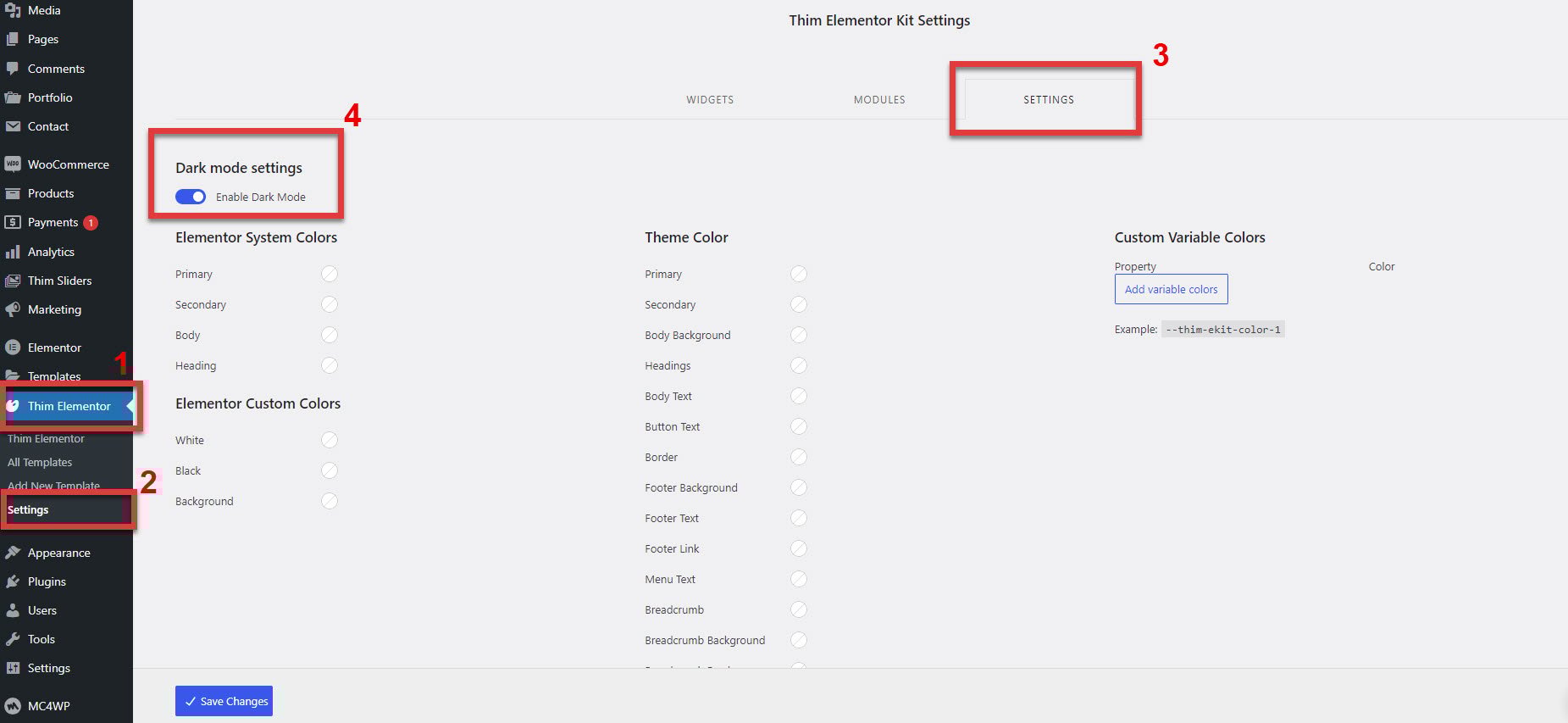
Task: Click the Payments notification badge
Action: (x=91, y=223)
